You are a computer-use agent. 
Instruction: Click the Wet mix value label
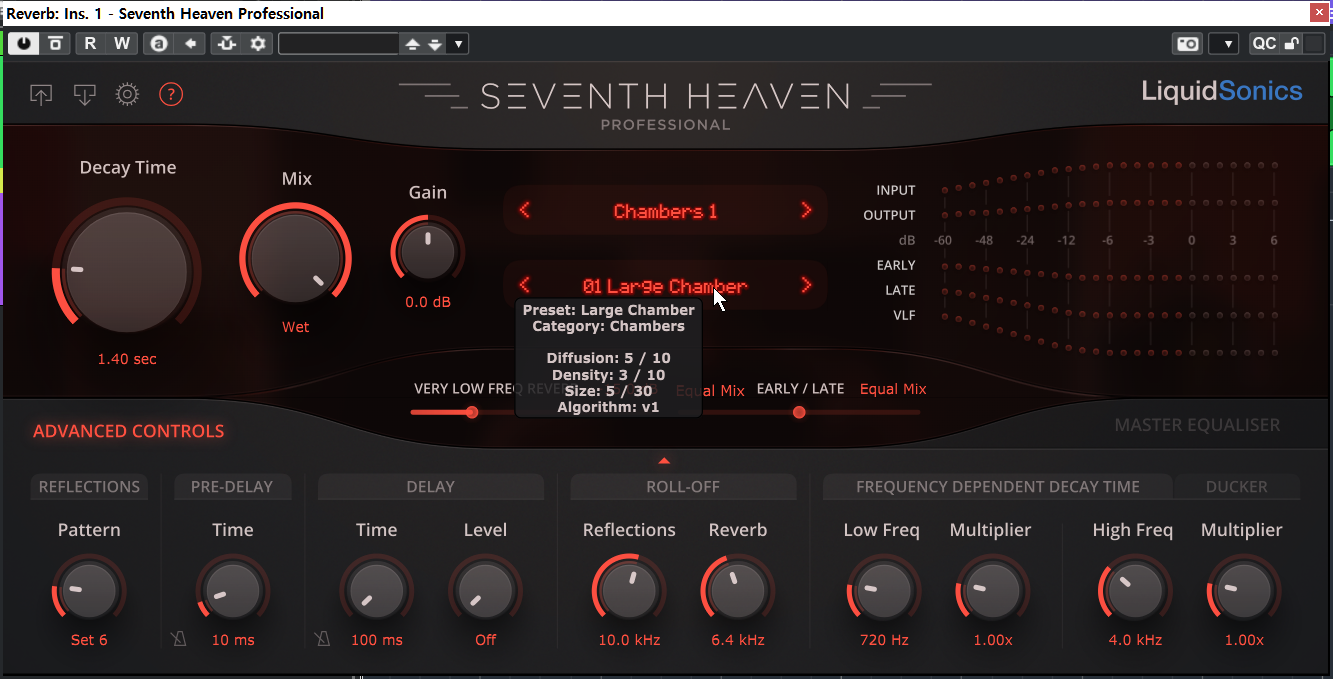coord(296,327)
